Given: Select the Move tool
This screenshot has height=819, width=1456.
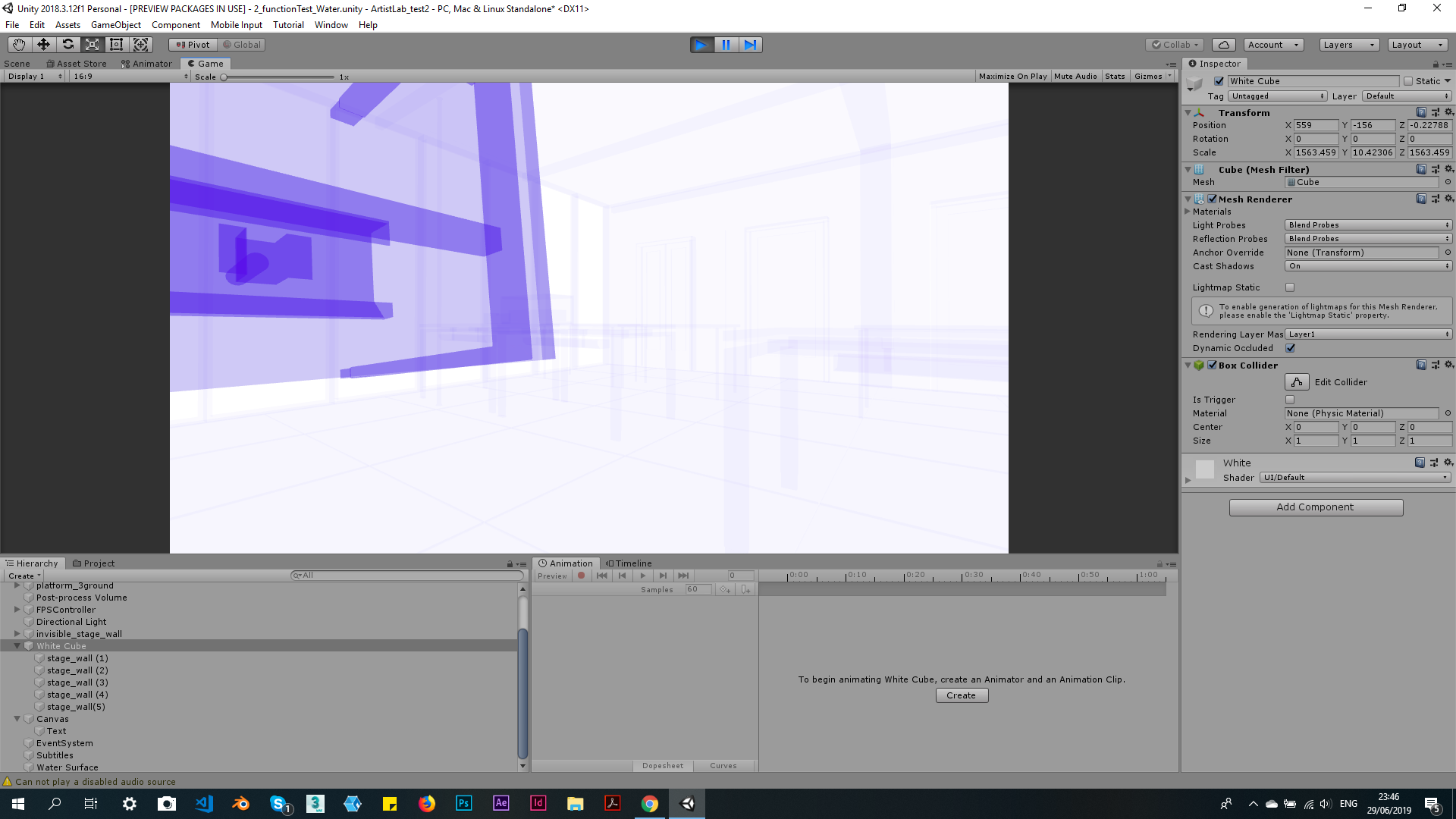Looking at the screenshot, I should (x=43, y=45).
